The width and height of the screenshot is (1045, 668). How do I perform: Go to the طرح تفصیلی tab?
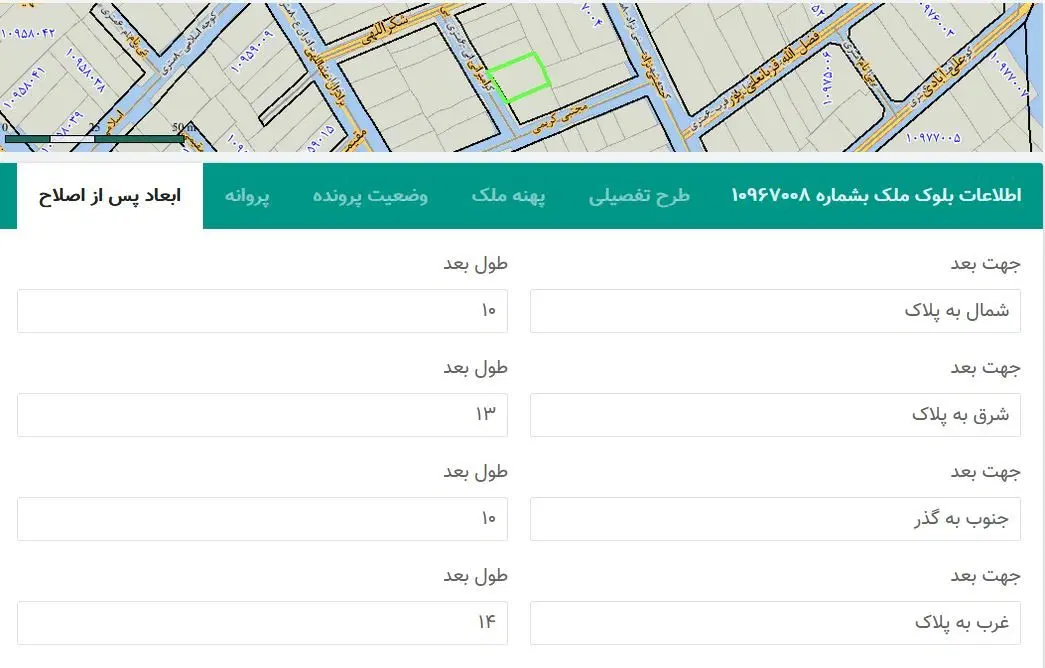[x=639, y=196]
